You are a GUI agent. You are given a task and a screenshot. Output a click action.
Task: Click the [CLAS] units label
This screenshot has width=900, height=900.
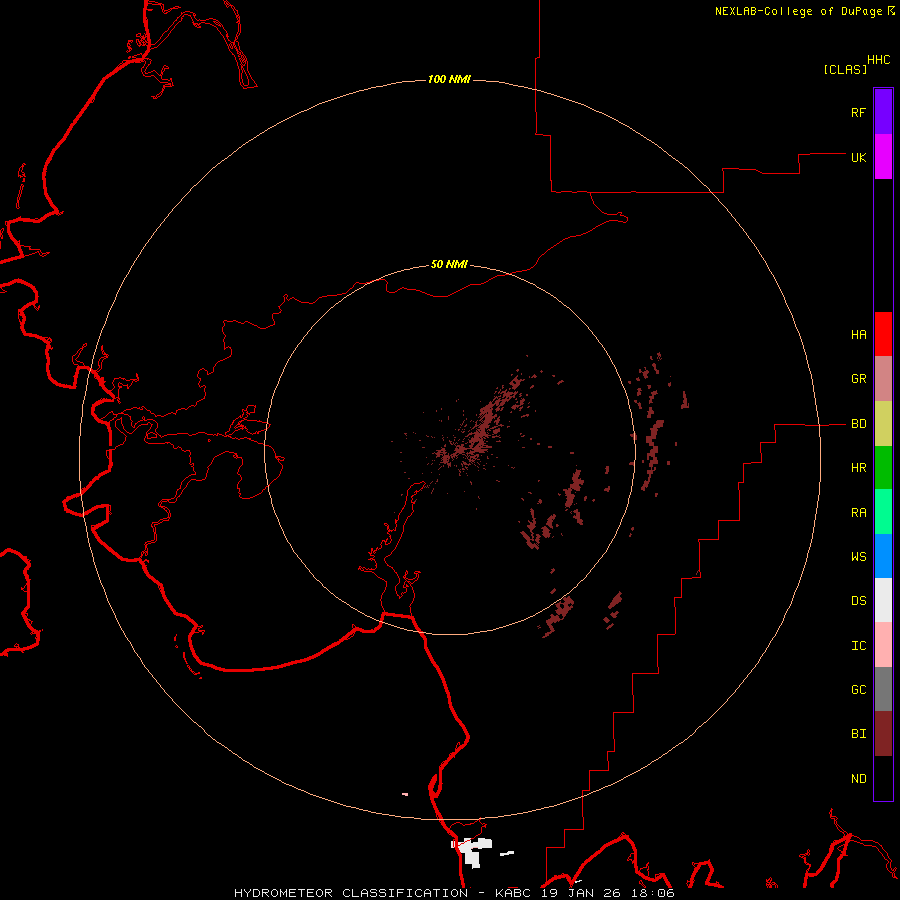point(845,69)
